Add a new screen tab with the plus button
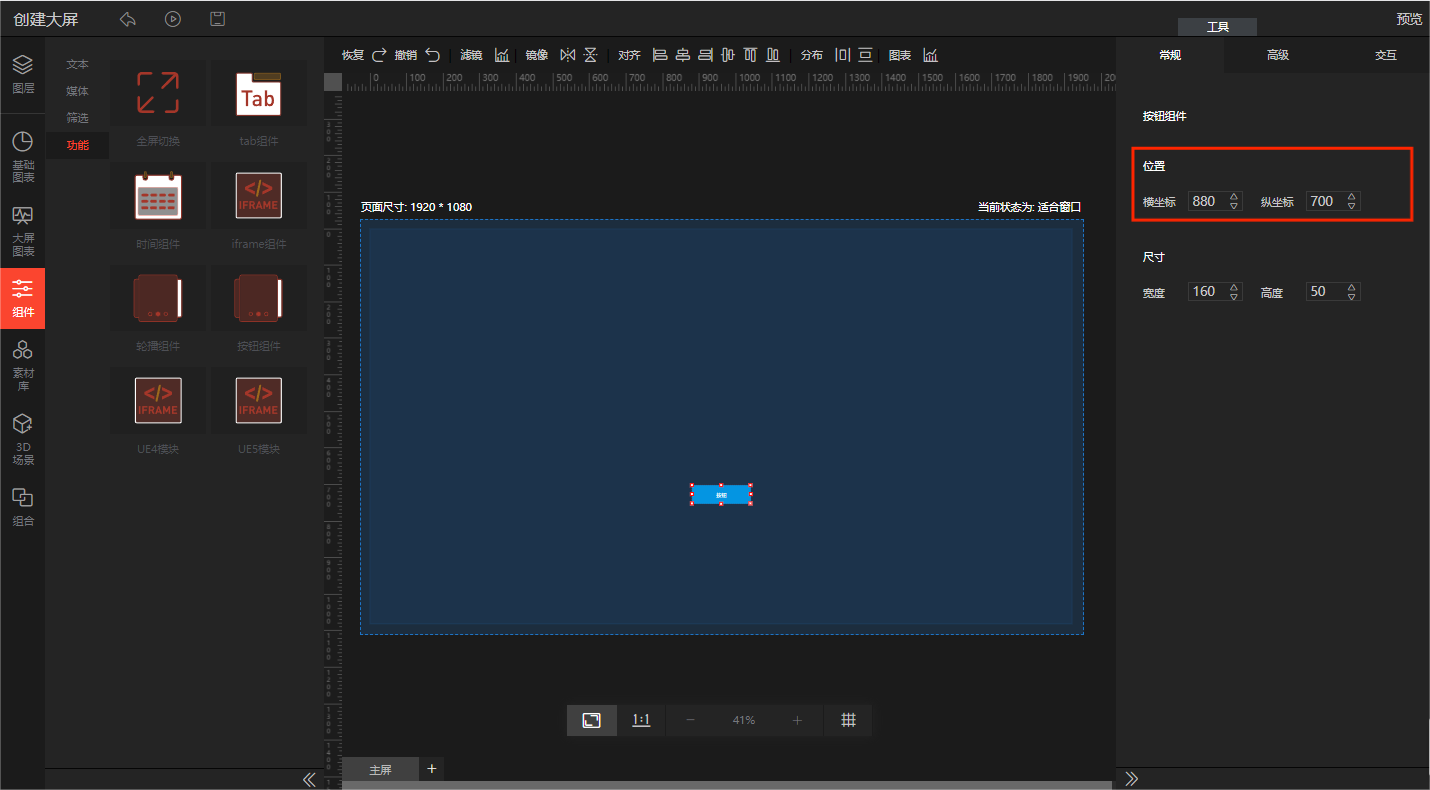This screenshot has width=1430, height=790. (x=432, y=768)
